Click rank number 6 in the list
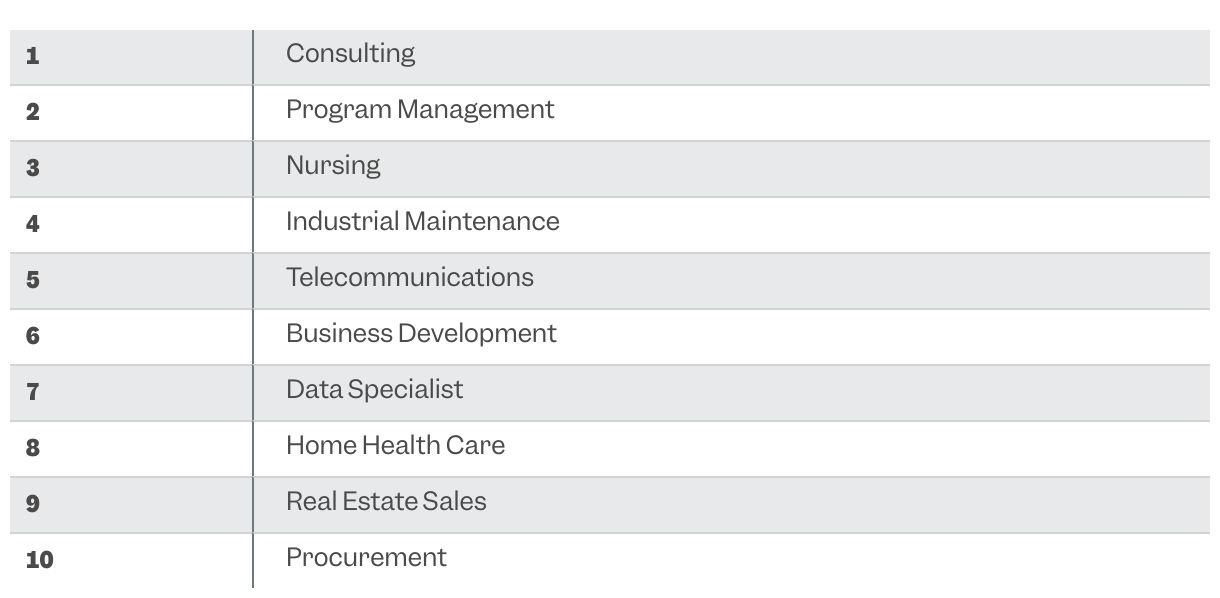The width and height of the screenshot is (1220, 598). tap(33, 336)
